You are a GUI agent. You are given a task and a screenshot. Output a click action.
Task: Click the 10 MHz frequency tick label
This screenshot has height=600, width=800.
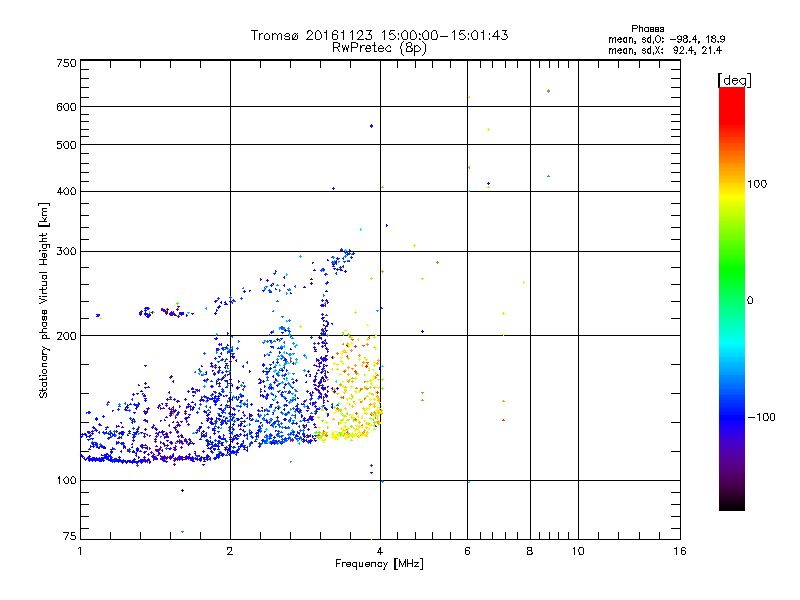click(578, 551)
